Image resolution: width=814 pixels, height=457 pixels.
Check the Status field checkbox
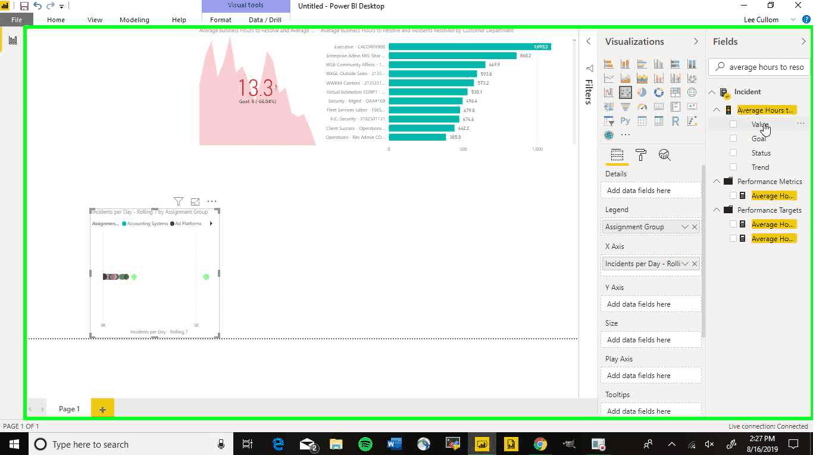(x=733, y=153)
